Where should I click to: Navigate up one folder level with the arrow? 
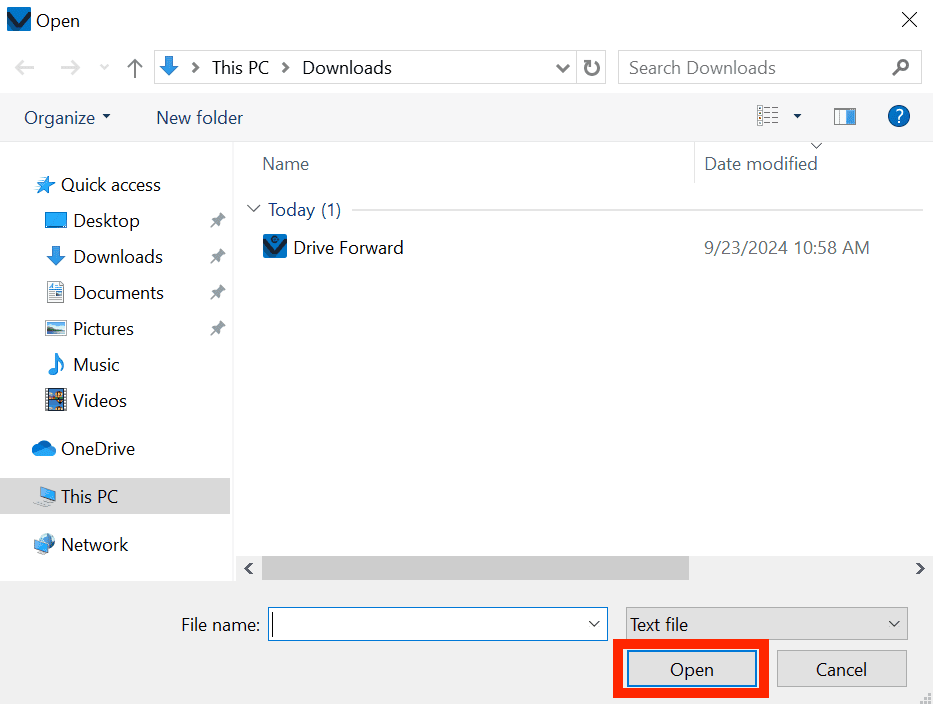tap(134, 67)
